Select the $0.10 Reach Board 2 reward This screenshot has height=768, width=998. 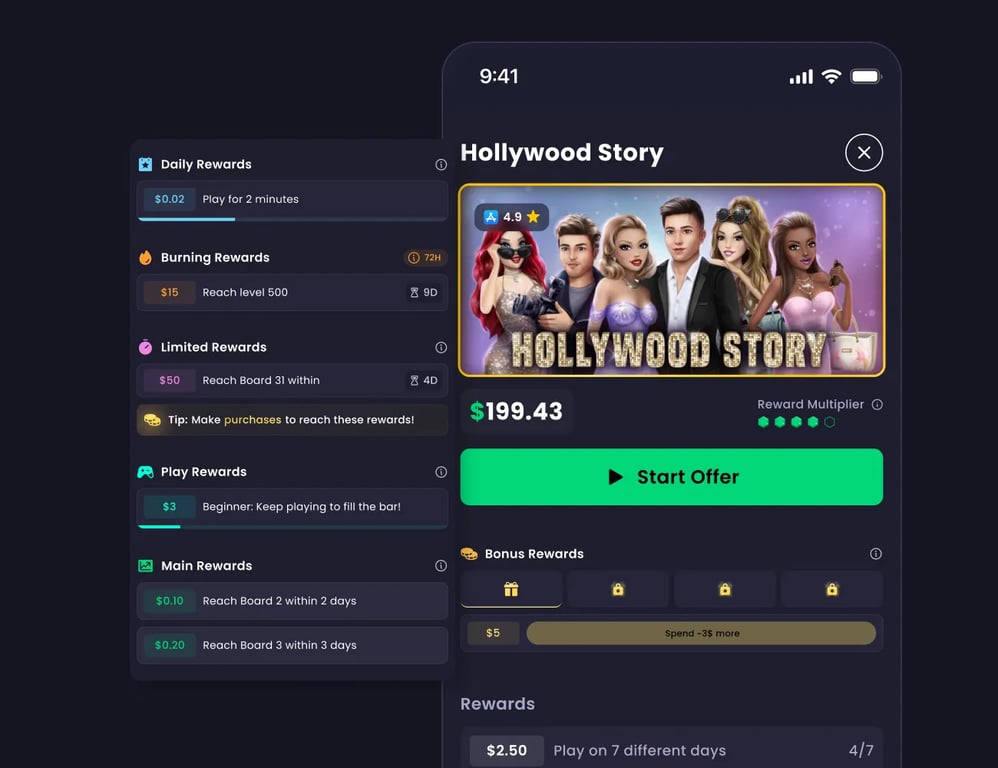coord(293,601)
